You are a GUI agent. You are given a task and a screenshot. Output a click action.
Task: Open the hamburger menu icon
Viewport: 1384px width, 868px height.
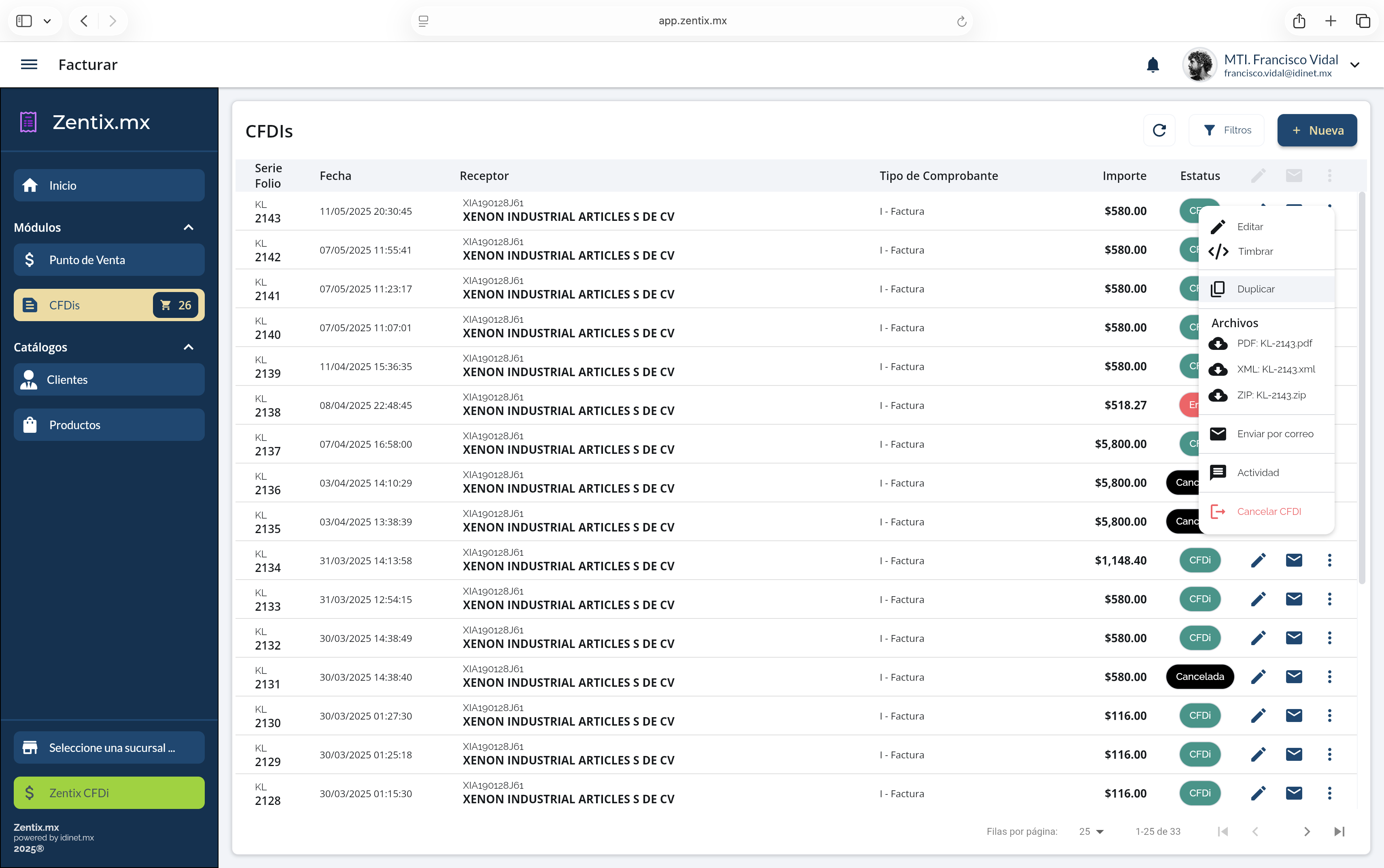pos(29,64)
